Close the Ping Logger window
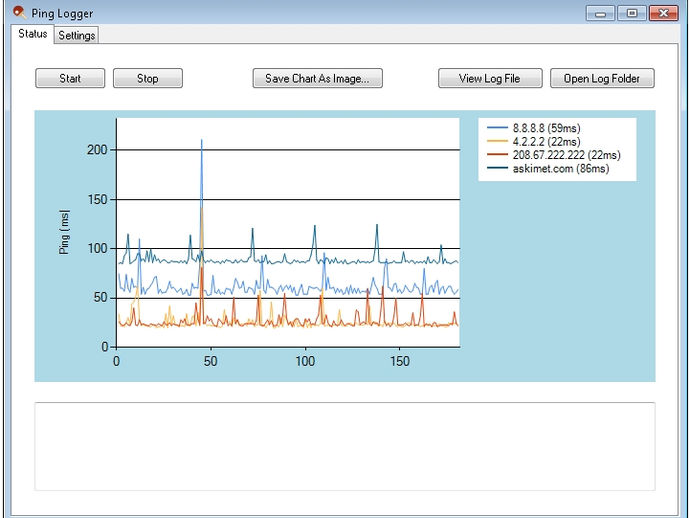Viewport: 690px width, 518px height. click(x=664, y=14)
